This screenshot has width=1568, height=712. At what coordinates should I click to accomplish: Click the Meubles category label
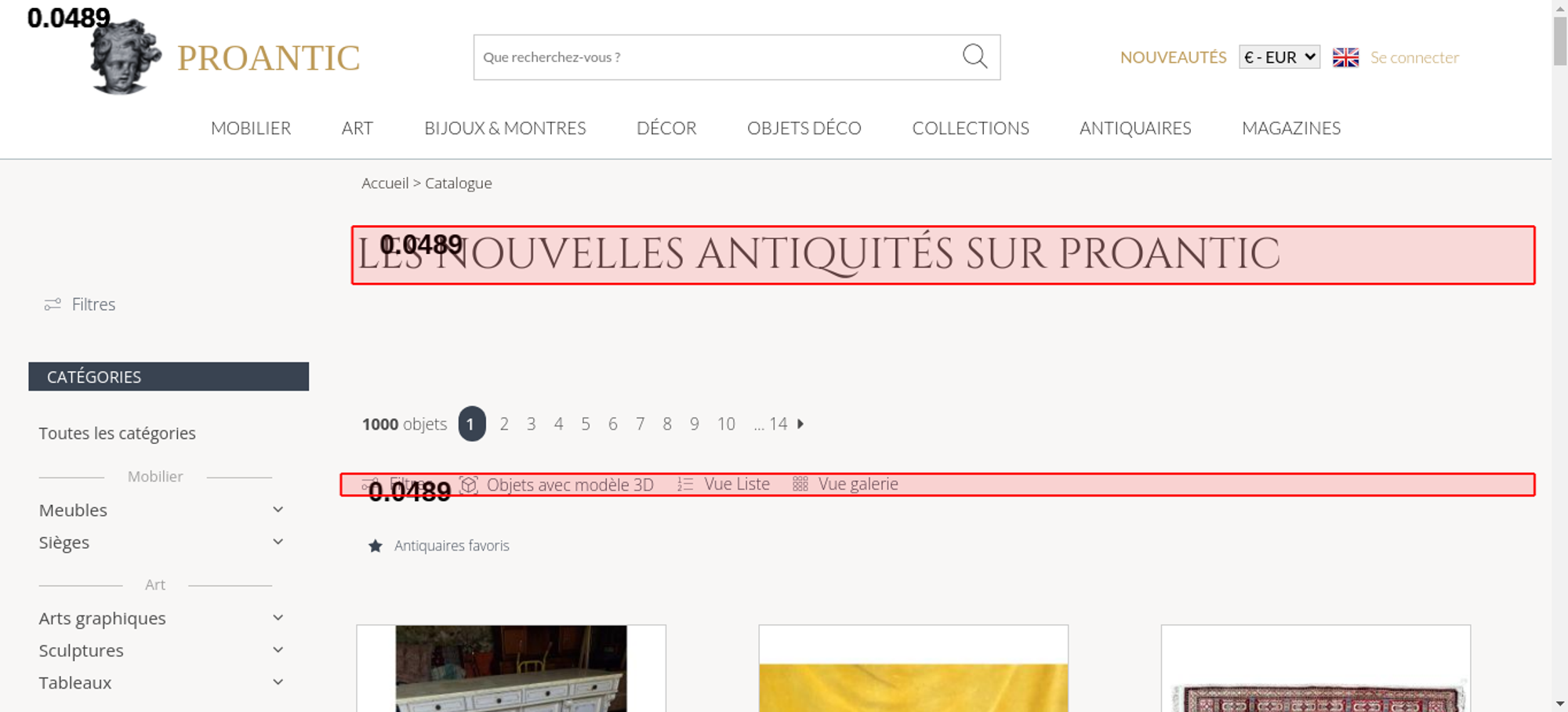click(73, 510)
